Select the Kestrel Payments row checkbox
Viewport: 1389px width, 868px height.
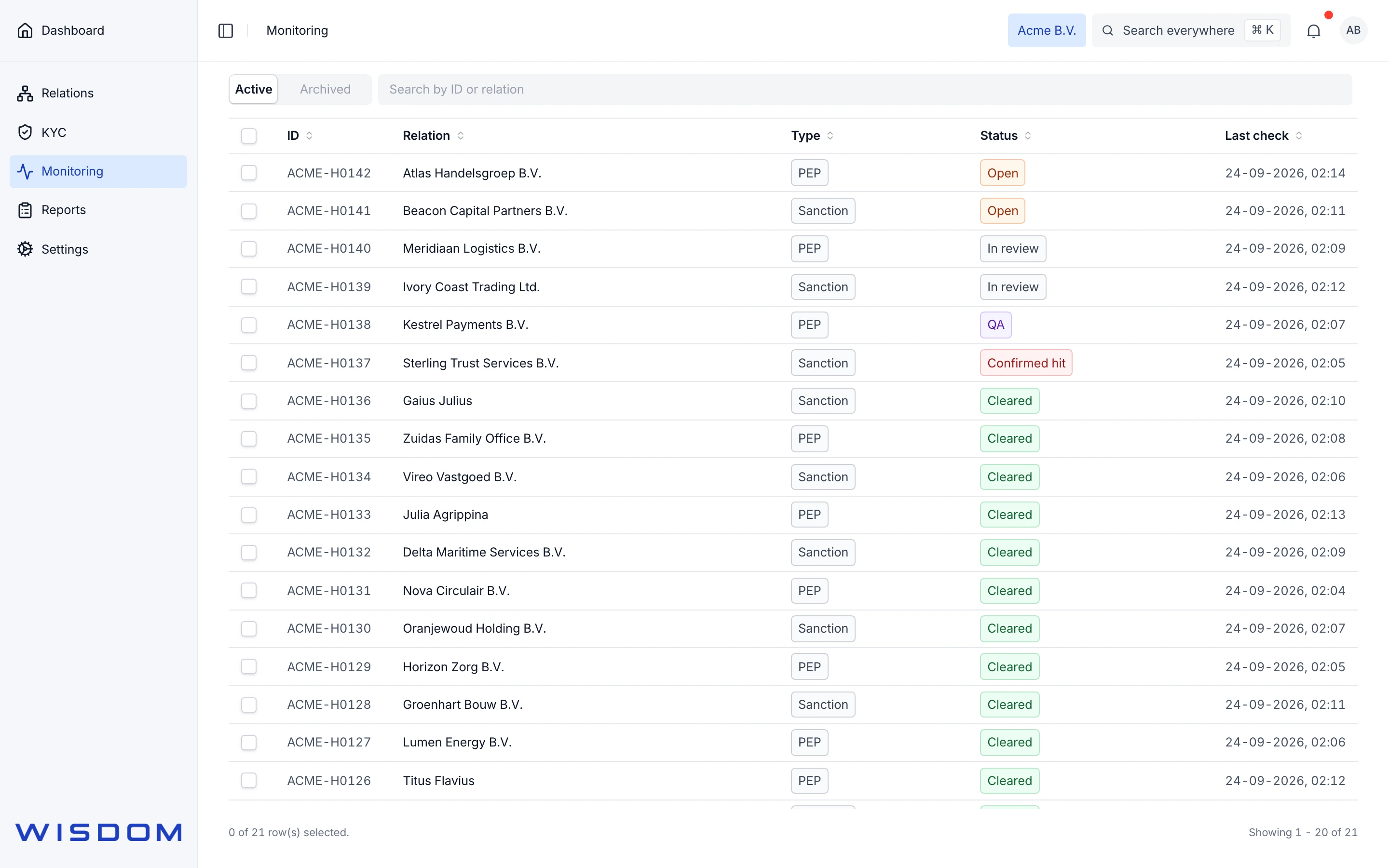[x=248, y=325]
